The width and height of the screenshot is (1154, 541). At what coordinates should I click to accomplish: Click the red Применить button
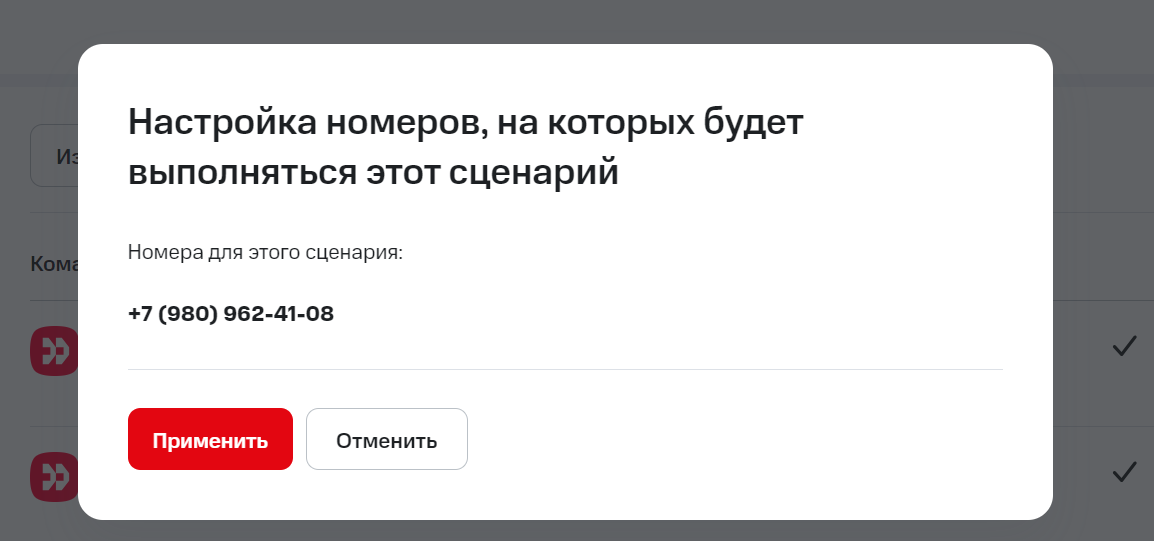pyautogui.click(x=210, y=439)
